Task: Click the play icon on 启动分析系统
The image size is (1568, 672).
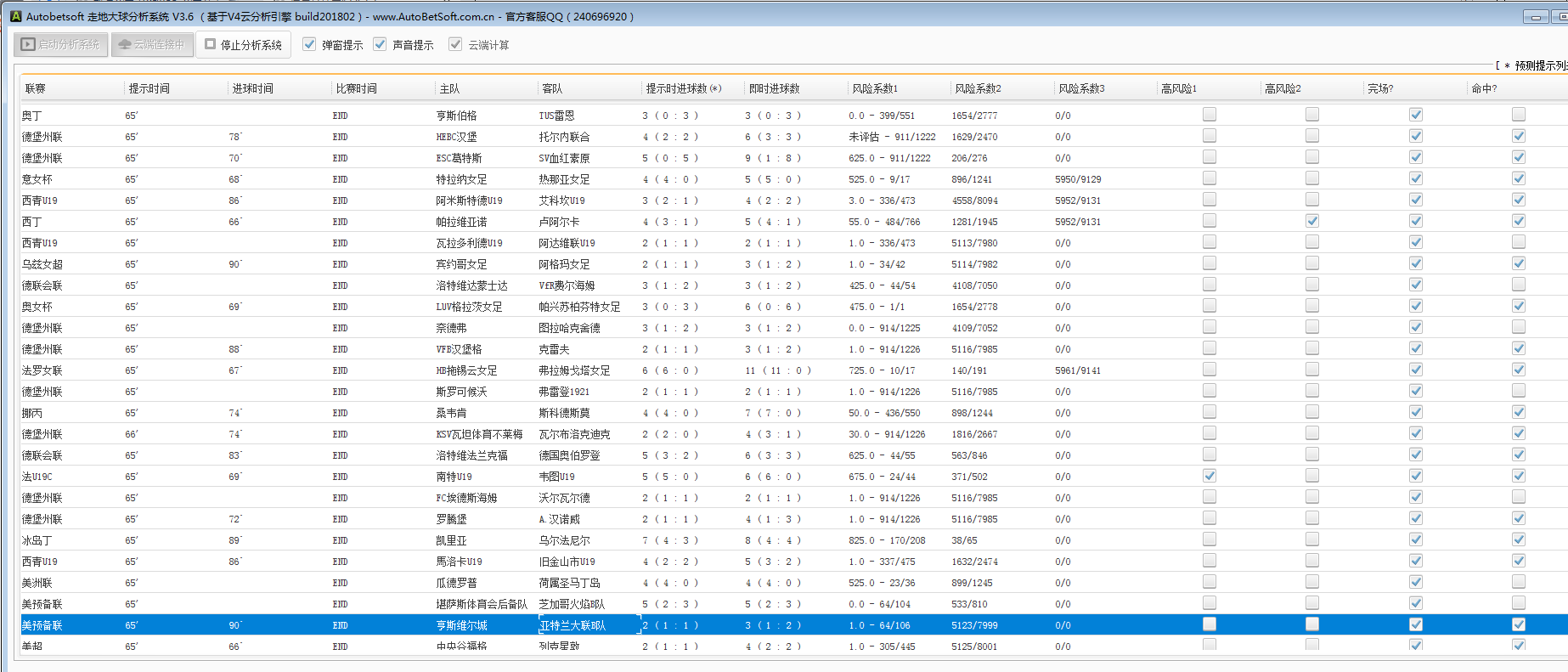Action: tap(29, 45)
